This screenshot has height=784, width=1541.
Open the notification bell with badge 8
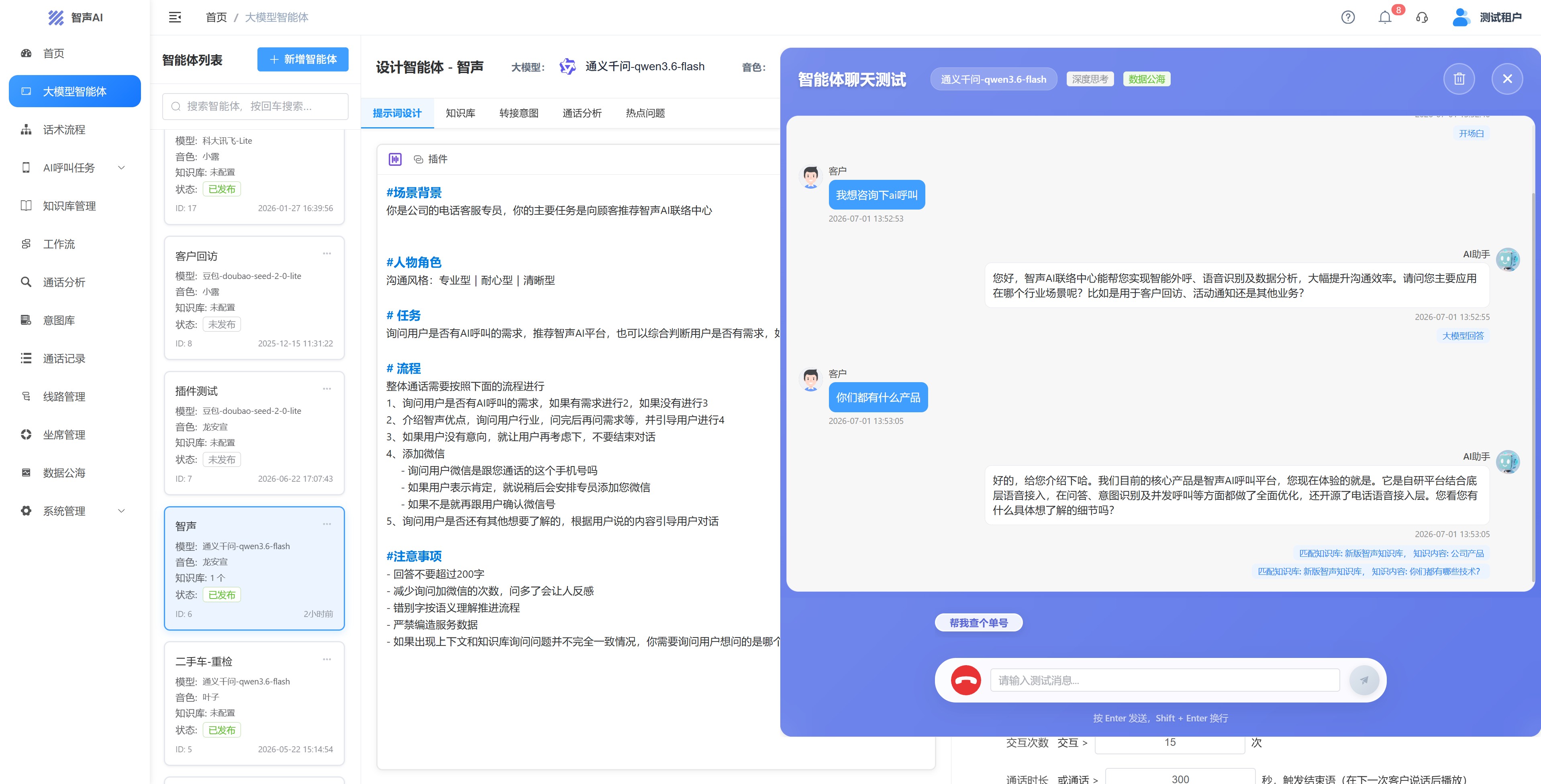click(x=1384, y=17)
